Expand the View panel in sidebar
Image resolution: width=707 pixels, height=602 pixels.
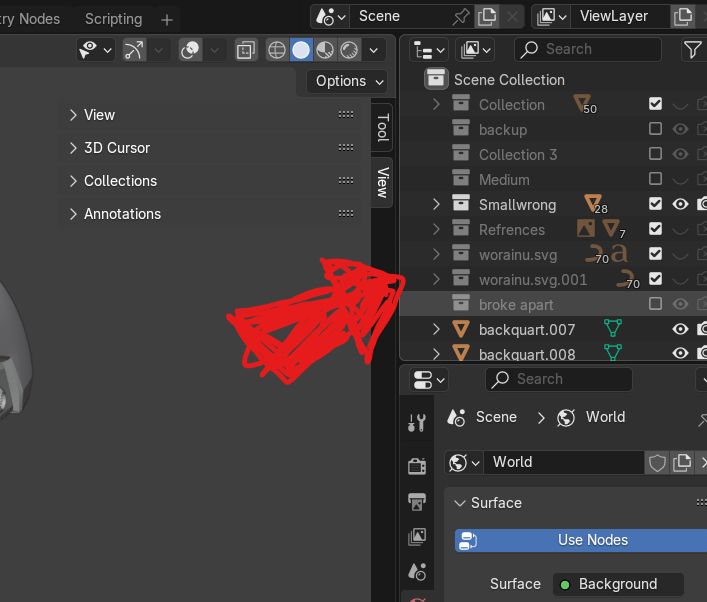pyautogui.click(x=73, y=115)
